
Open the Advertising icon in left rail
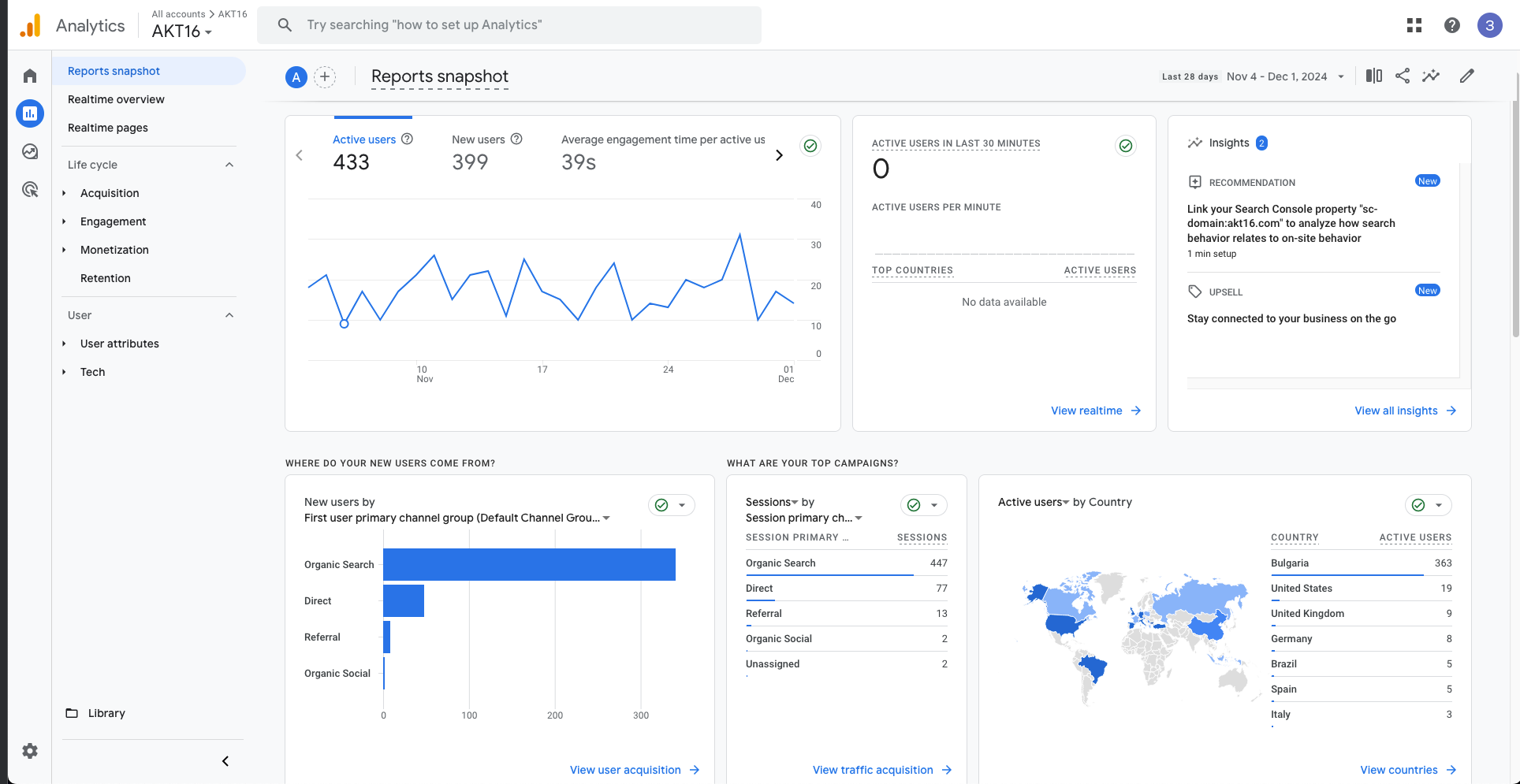[30, 189]
